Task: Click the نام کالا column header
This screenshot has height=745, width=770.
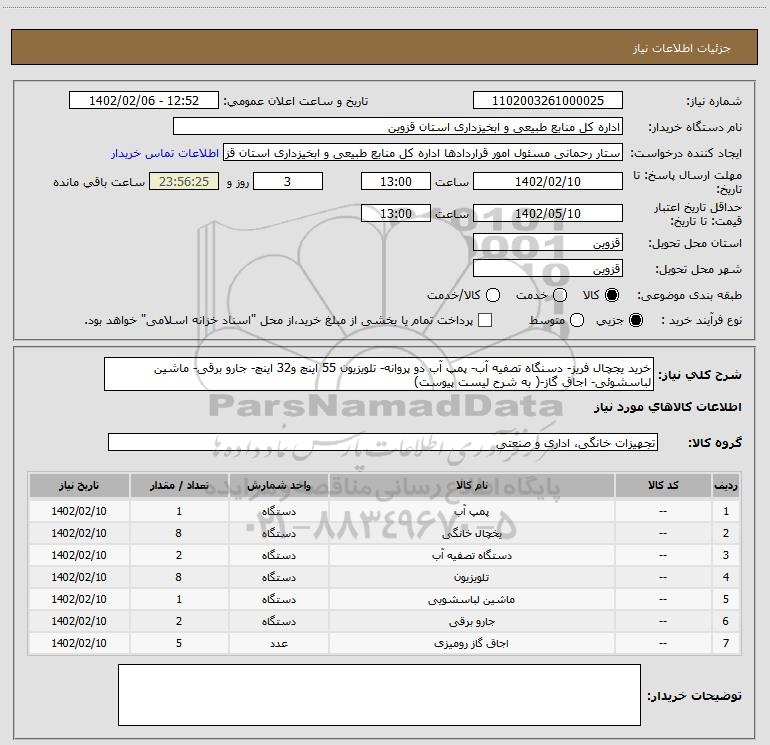Action: [471, 486]
